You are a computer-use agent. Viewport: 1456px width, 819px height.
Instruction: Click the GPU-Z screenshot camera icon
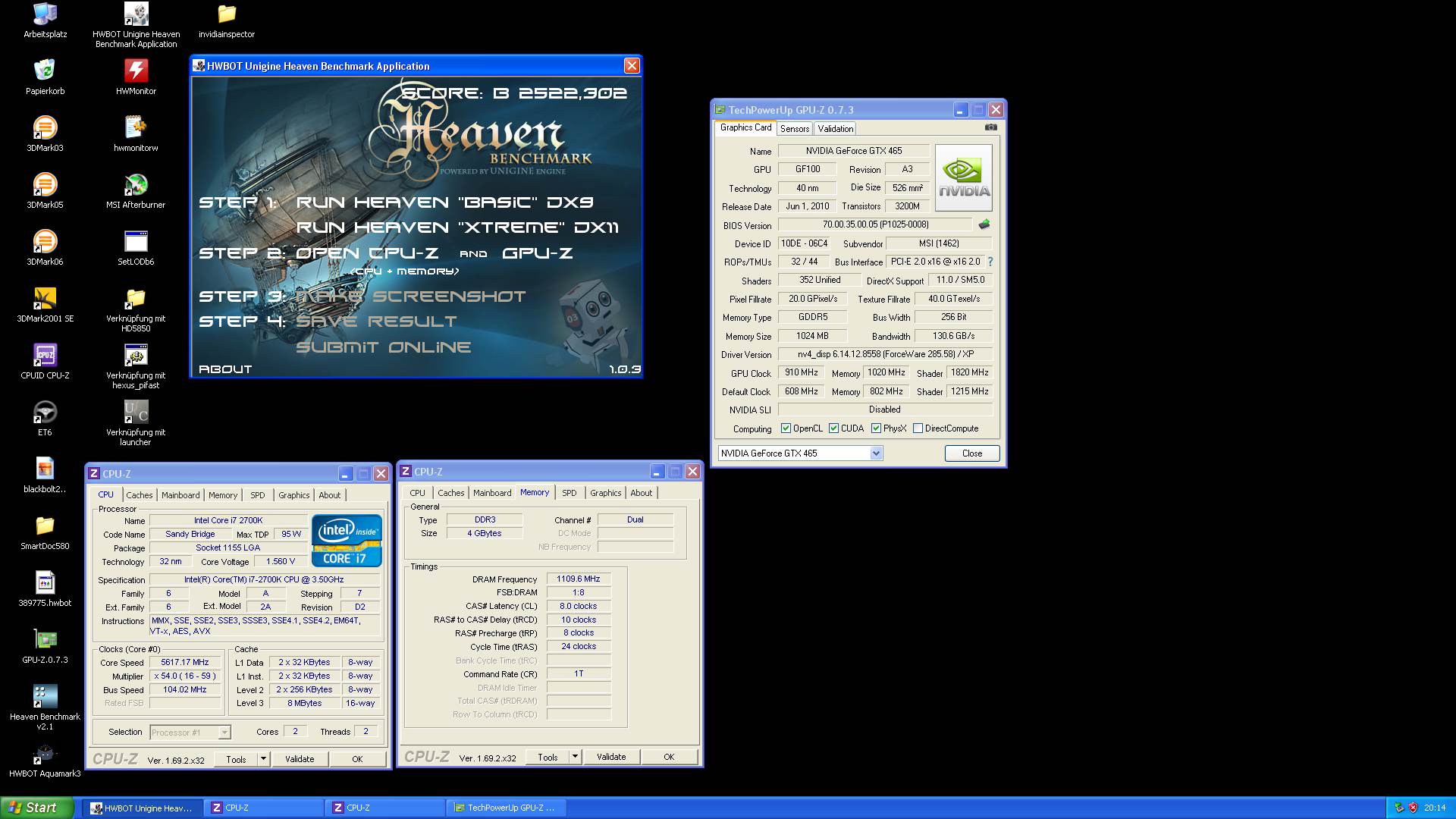tap(990, 127)
